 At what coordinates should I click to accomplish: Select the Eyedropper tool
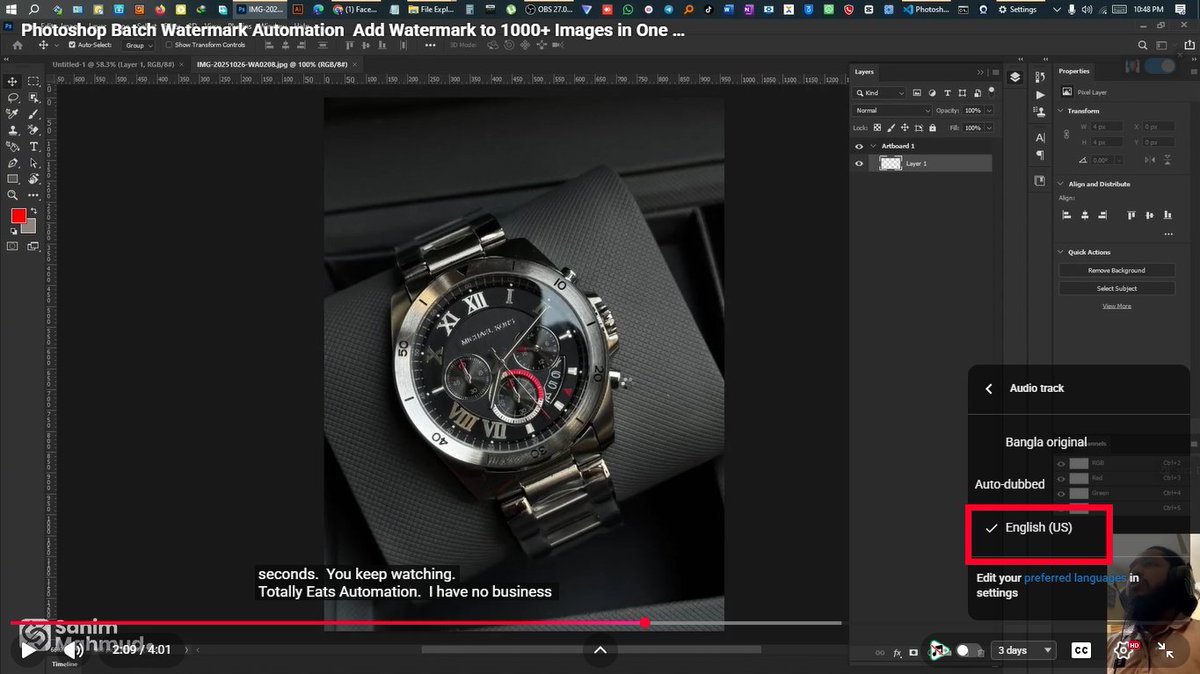12,114
